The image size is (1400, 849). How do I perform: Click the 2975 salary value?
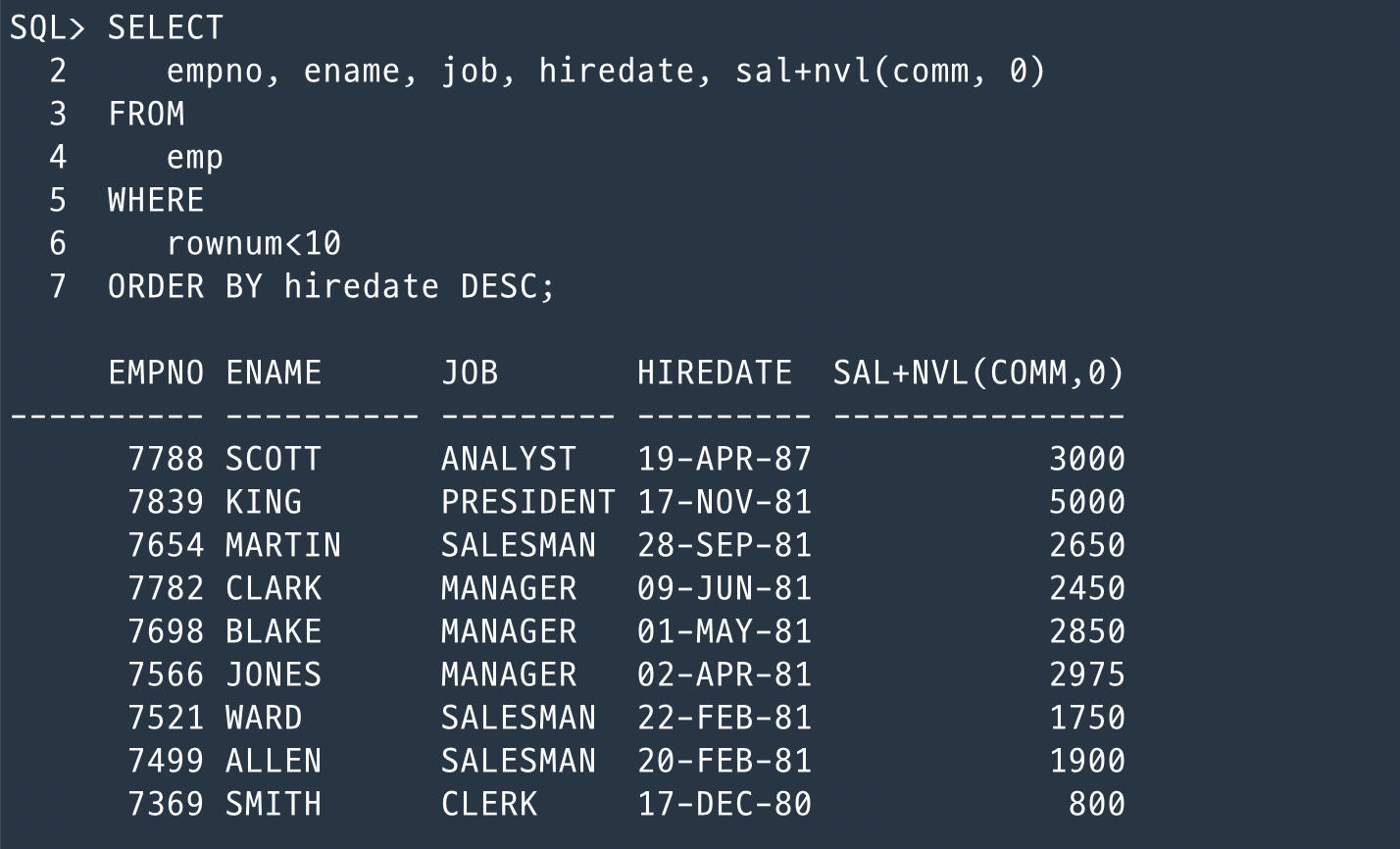tap(1086, 674)
